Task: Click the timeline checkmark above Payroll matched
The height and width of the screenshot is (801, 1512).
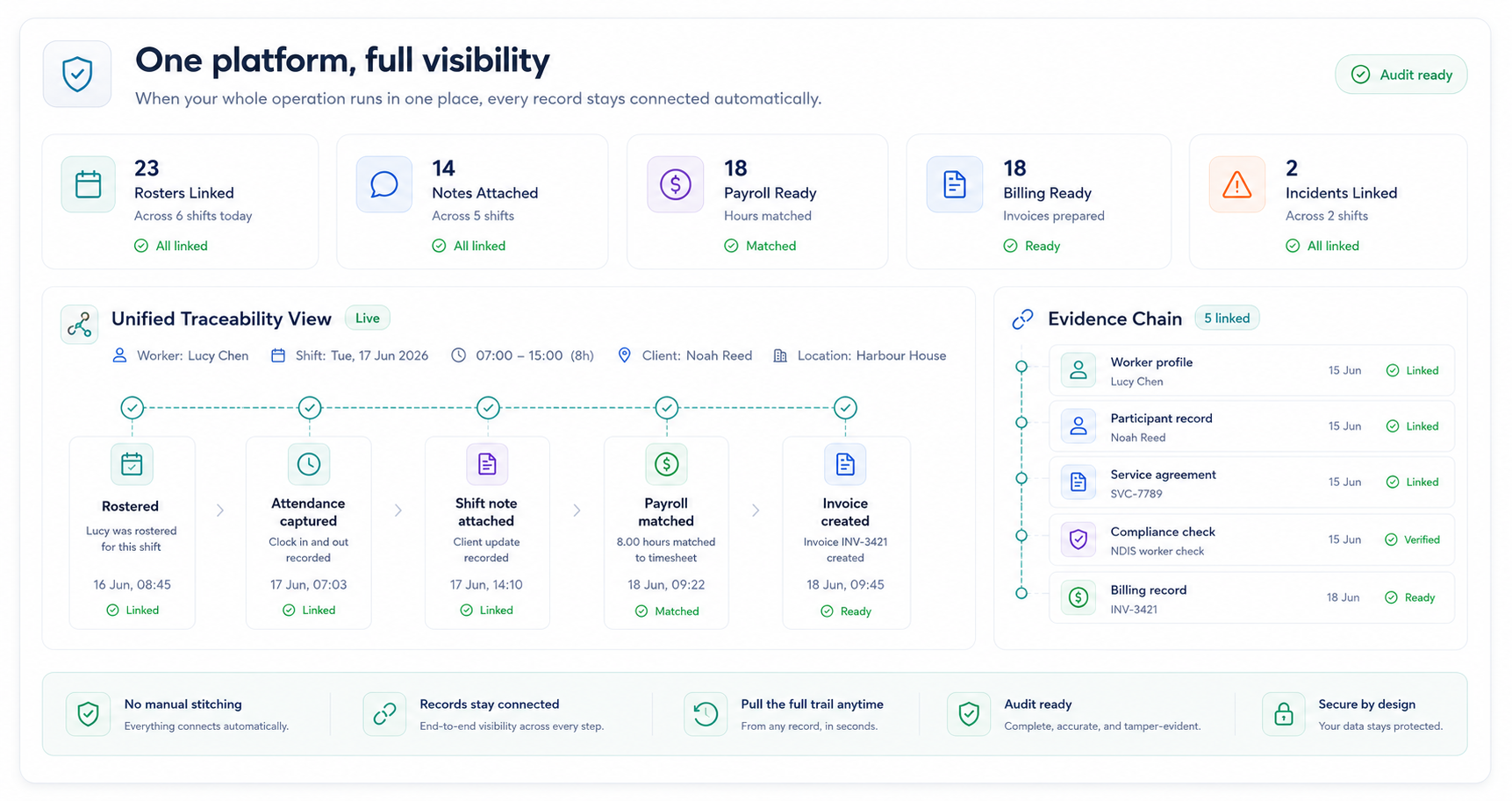Action: 667,408
